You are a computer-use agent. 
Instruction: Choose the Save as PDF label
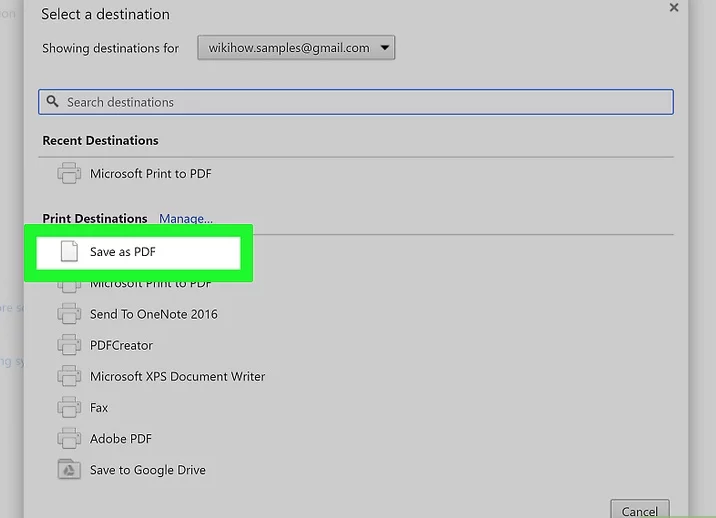[123, 252]
